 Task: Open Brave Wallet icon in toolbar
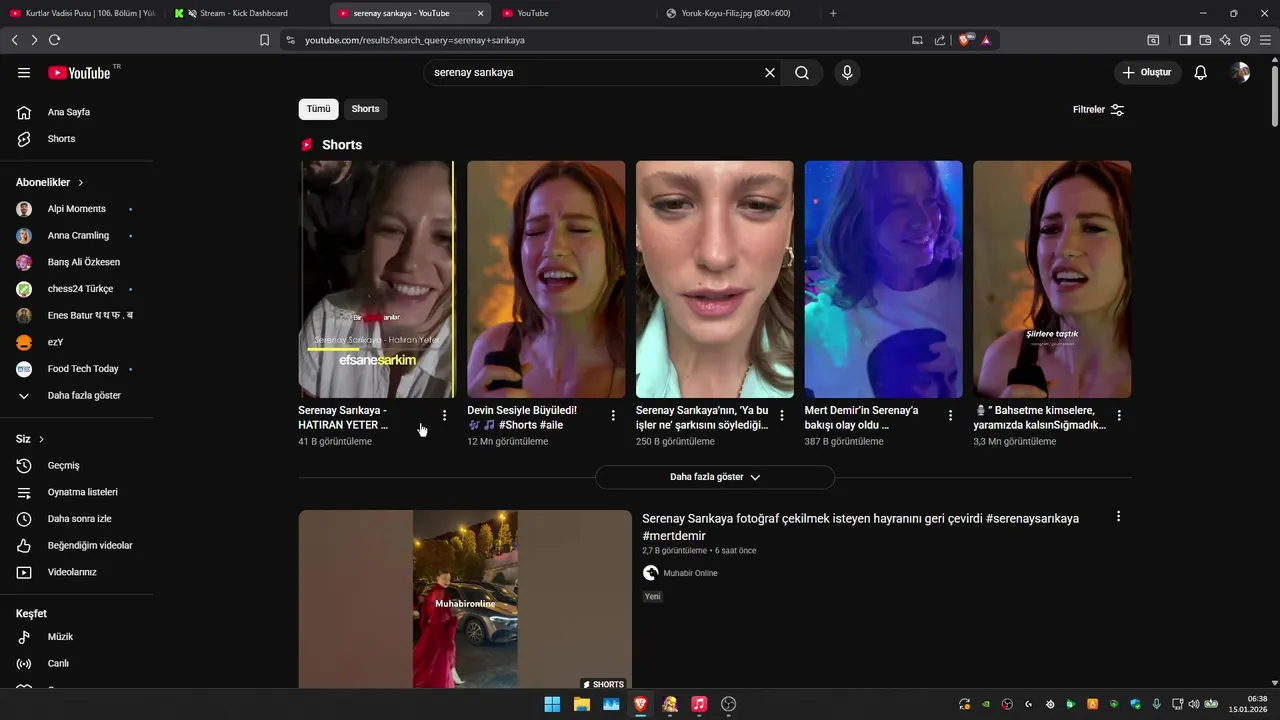pyautogui.click(x=1205, y=40)
